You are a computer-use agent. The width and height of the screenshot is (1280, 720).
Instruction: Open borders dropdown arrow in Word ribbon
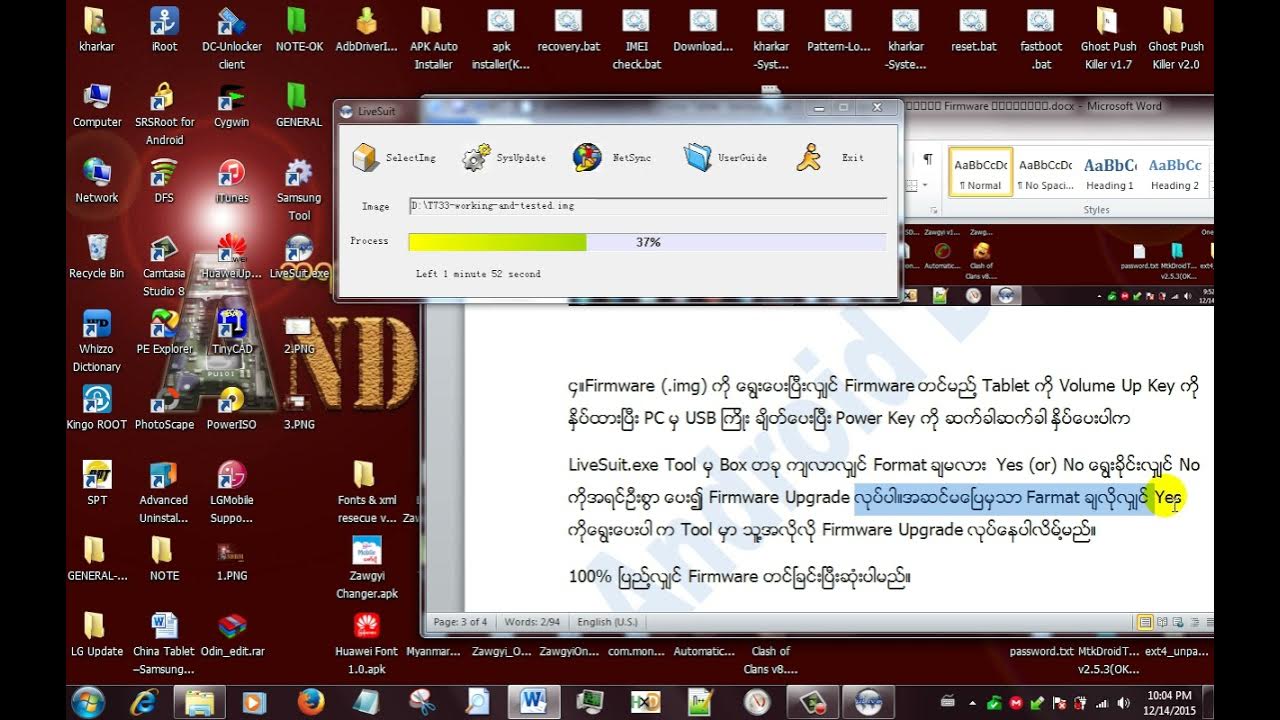pos(926,185)
